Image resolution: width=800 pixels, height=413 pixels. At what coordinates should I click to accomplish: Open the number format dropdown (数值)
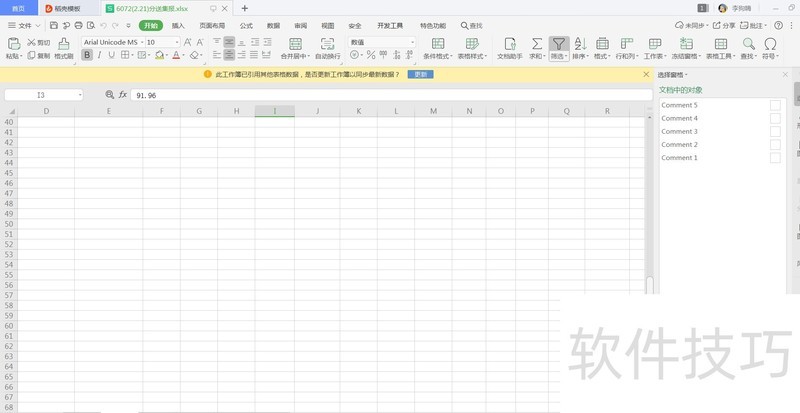click(x=412, y=42)
